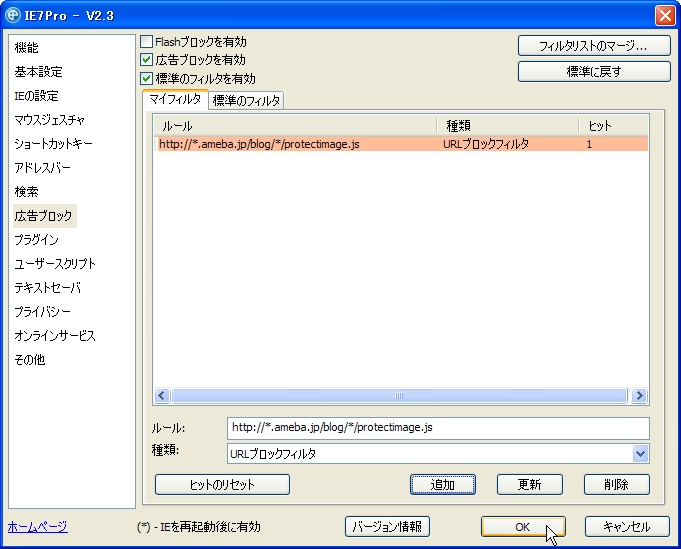Open プラグイン settings page
Viewport: 681px width, 549px height.
pyautogui.click(x=36, y=240)
